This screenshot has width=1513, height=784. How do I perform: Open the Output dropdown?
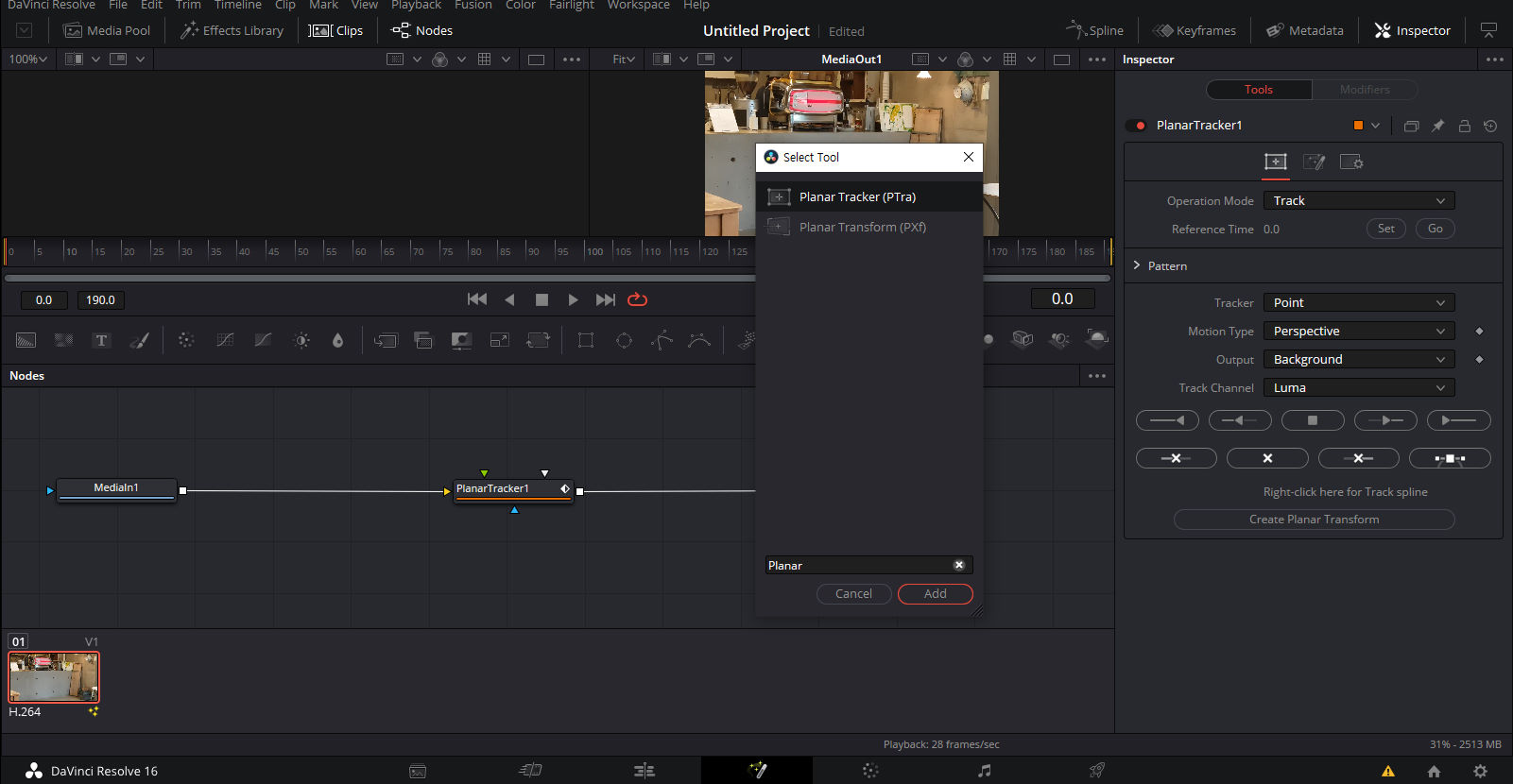(x=1359, y=359)
